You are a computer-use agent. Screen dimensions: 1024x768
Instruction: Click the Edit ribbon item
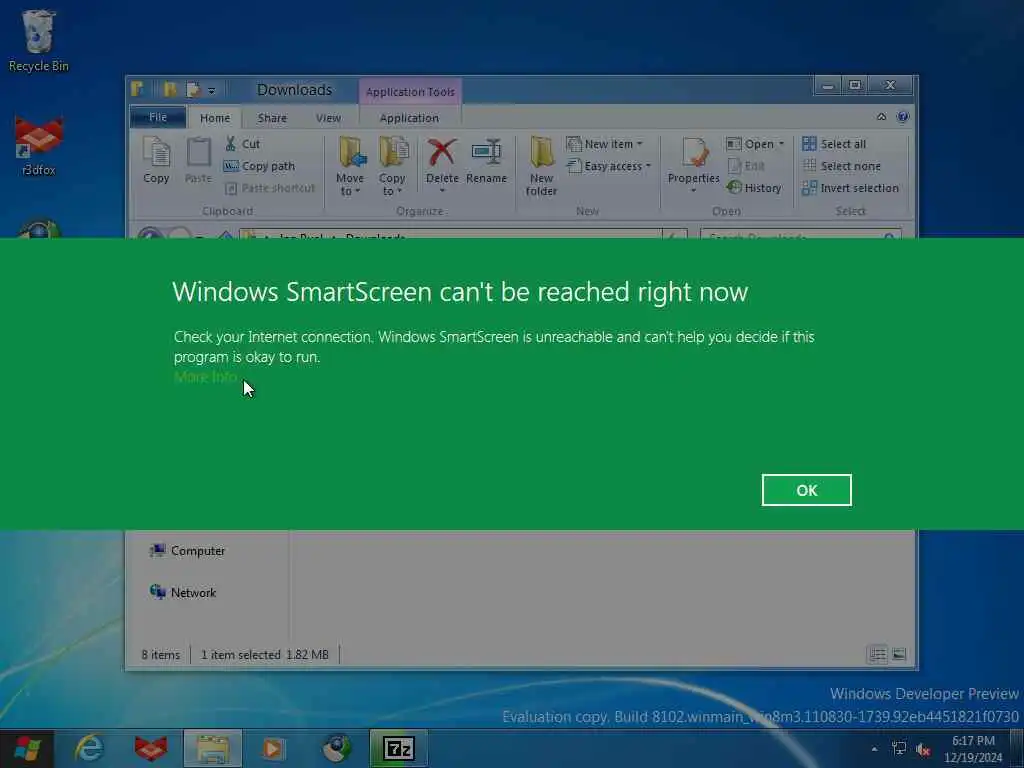point(746,166)
